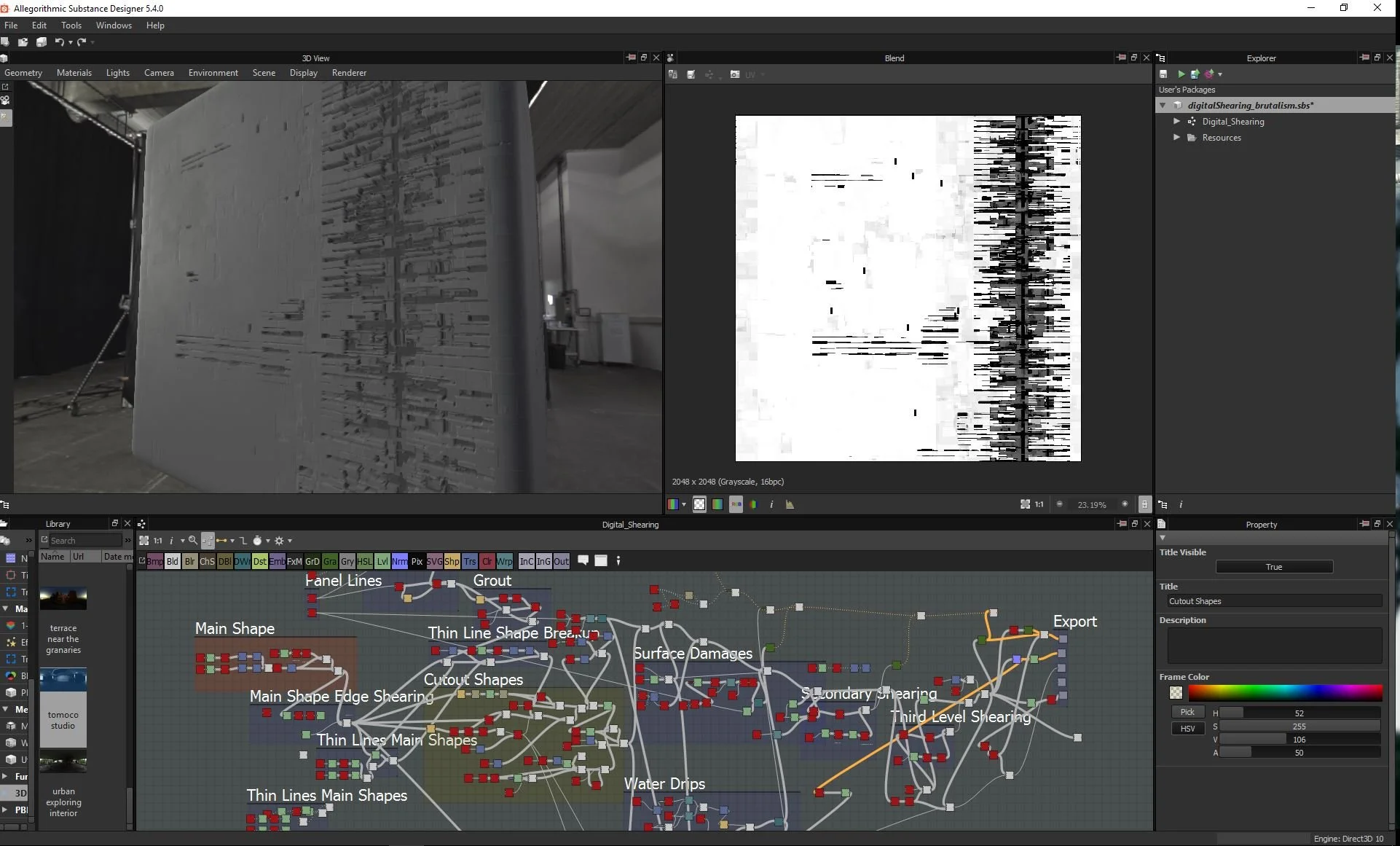Screen dimensions: 1400x846
Task: Click the HSV mode button
Action: tap(1187, 729)
